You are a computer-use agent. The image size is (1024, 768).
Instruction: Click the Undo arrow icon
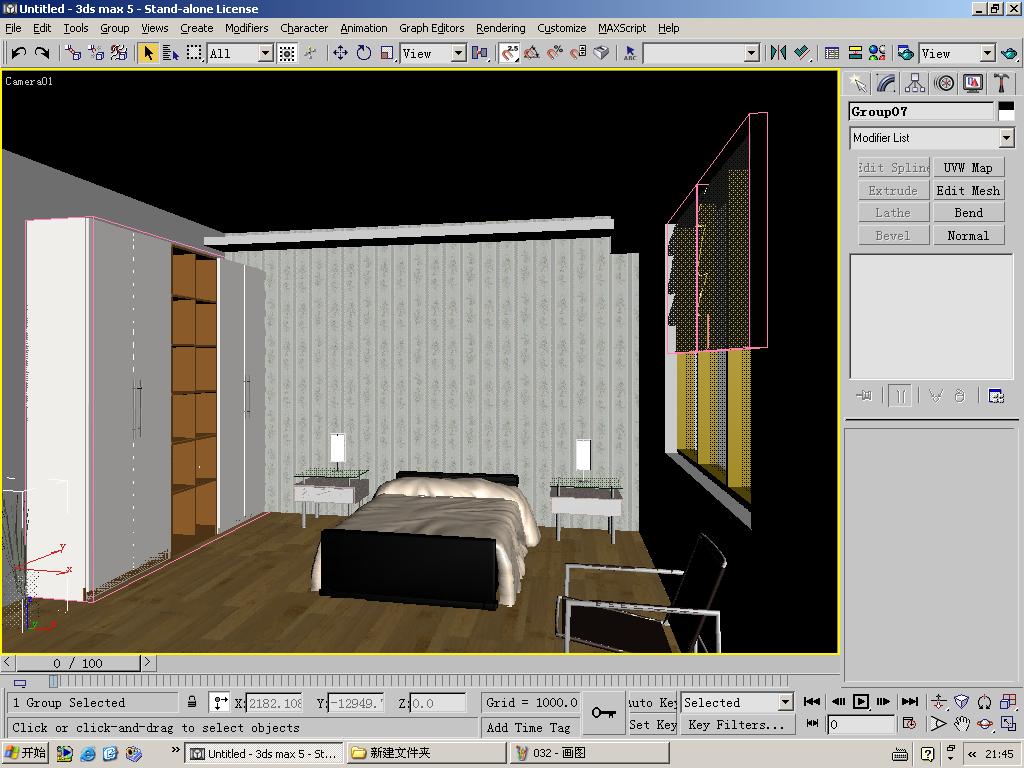point(18,53)
